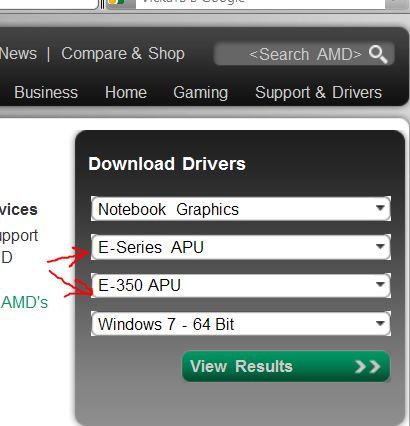Open the Support & Drivers menu
The height and width of the screenshot is (426, 410).
(318, 92)
